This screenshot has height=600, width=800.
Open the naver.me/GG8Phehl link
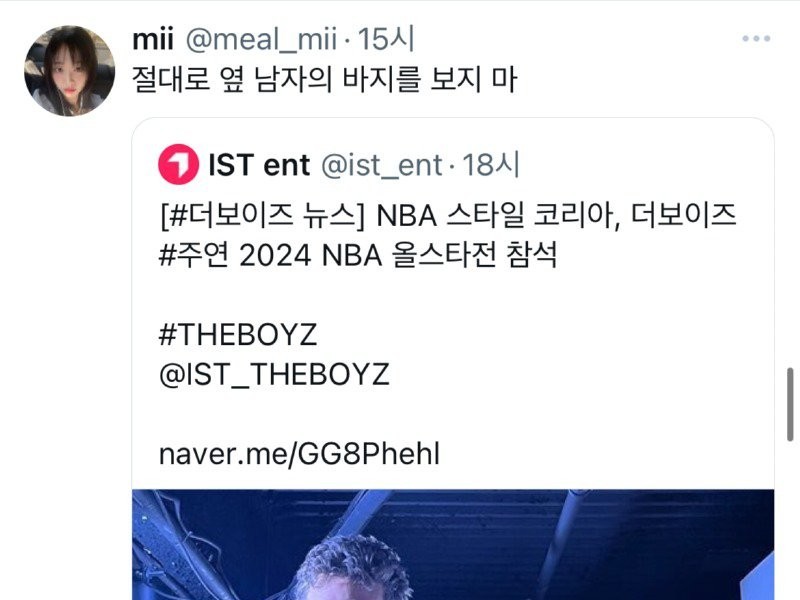[299, 454]
